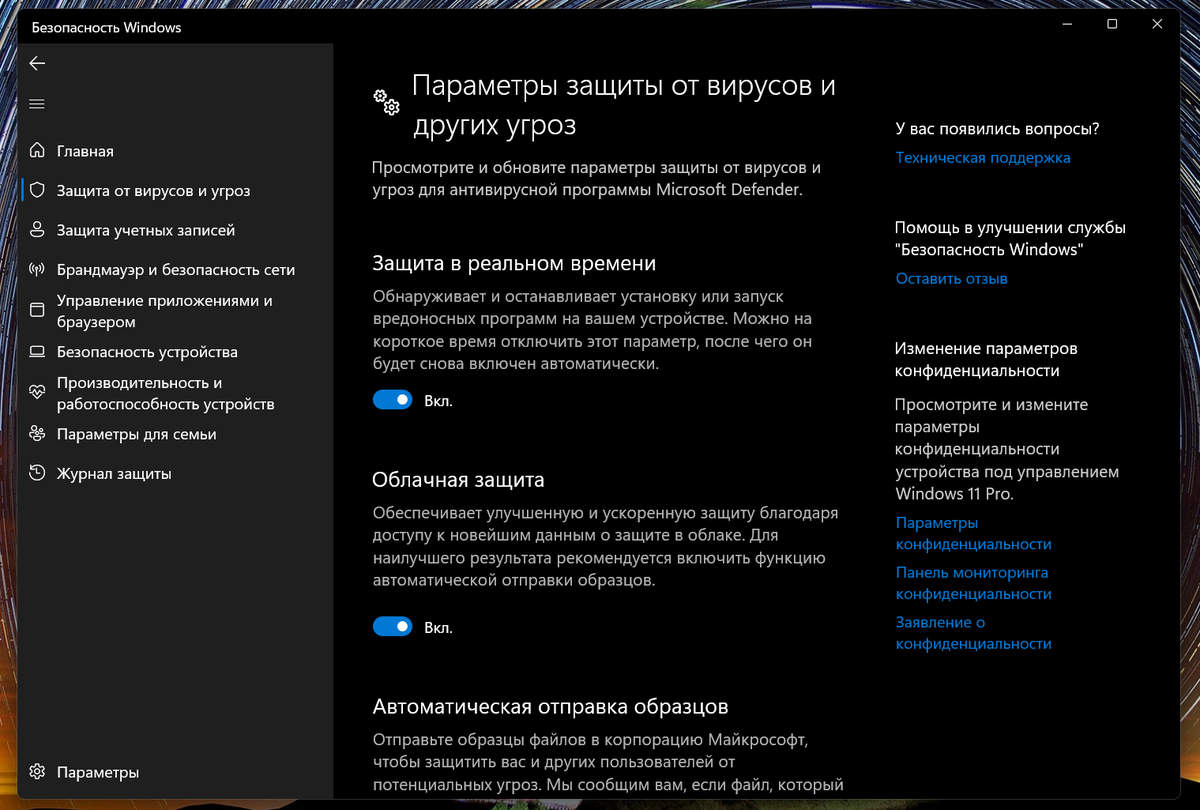Viewport: 1200px width, 810px height.
Task: Click the account protection person icon
Action: pos(37,230)
